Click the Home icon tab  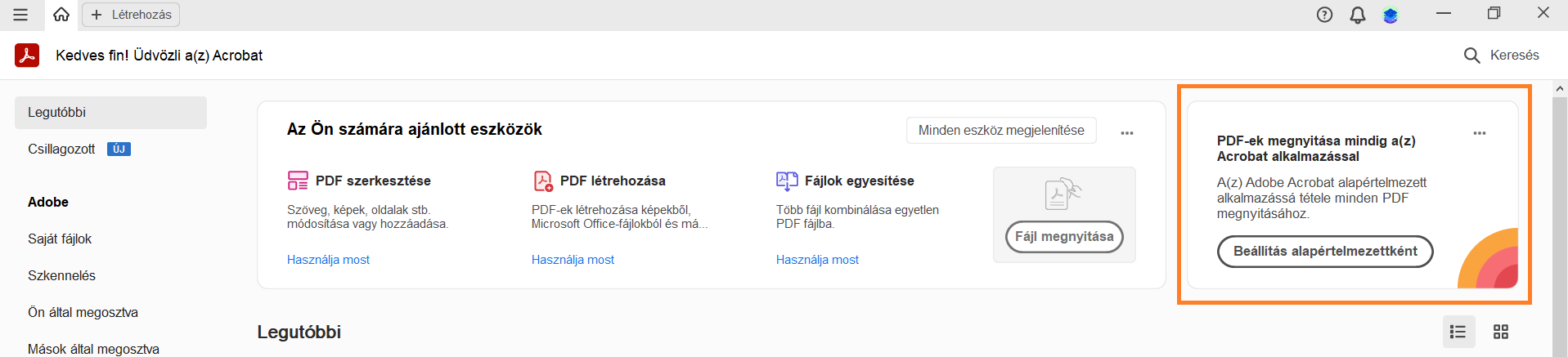[x=61, y=15]
